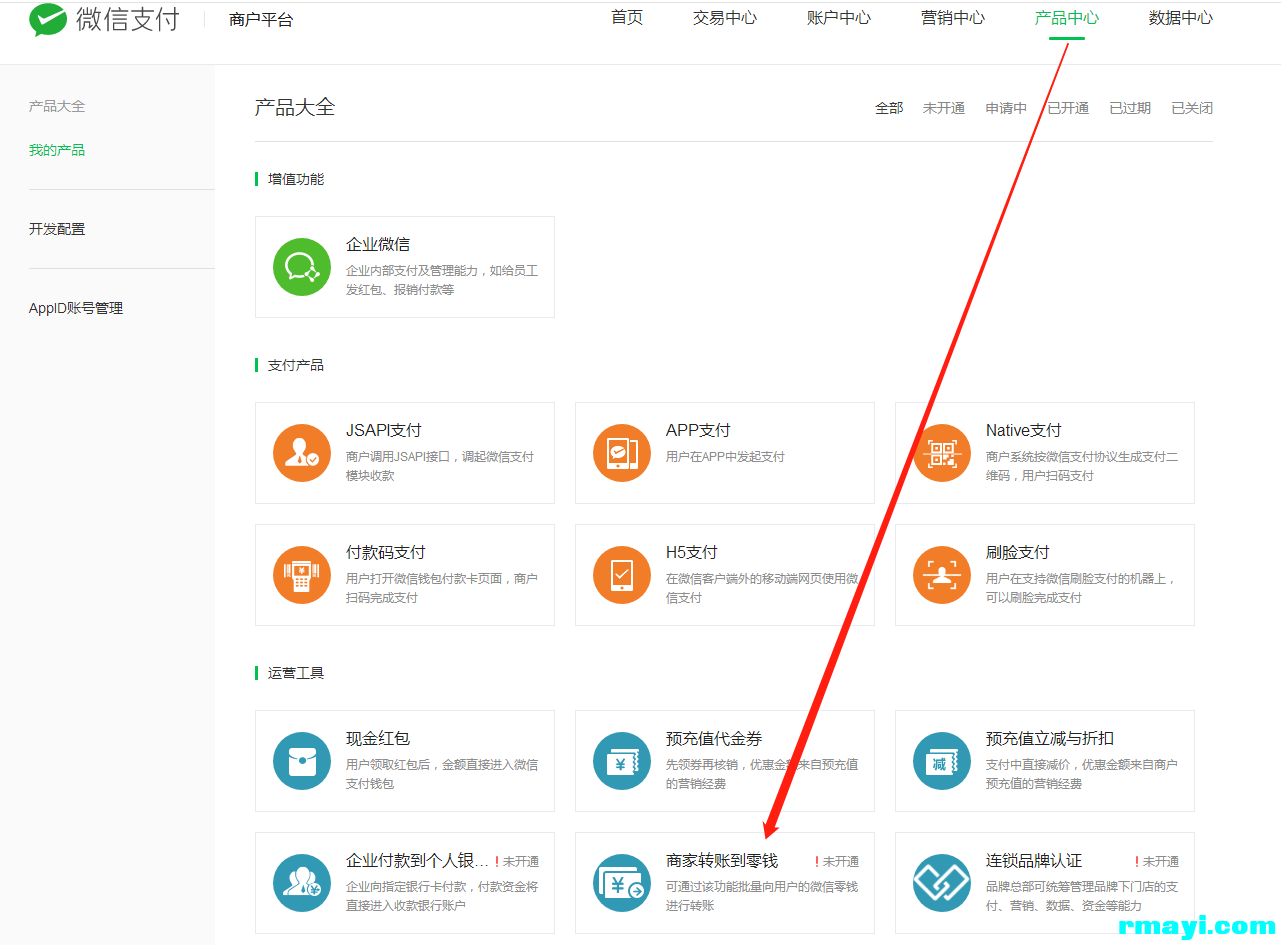1281x945 pixels.
Task: Filter products by 已开通
Action: coord(1068,108)
